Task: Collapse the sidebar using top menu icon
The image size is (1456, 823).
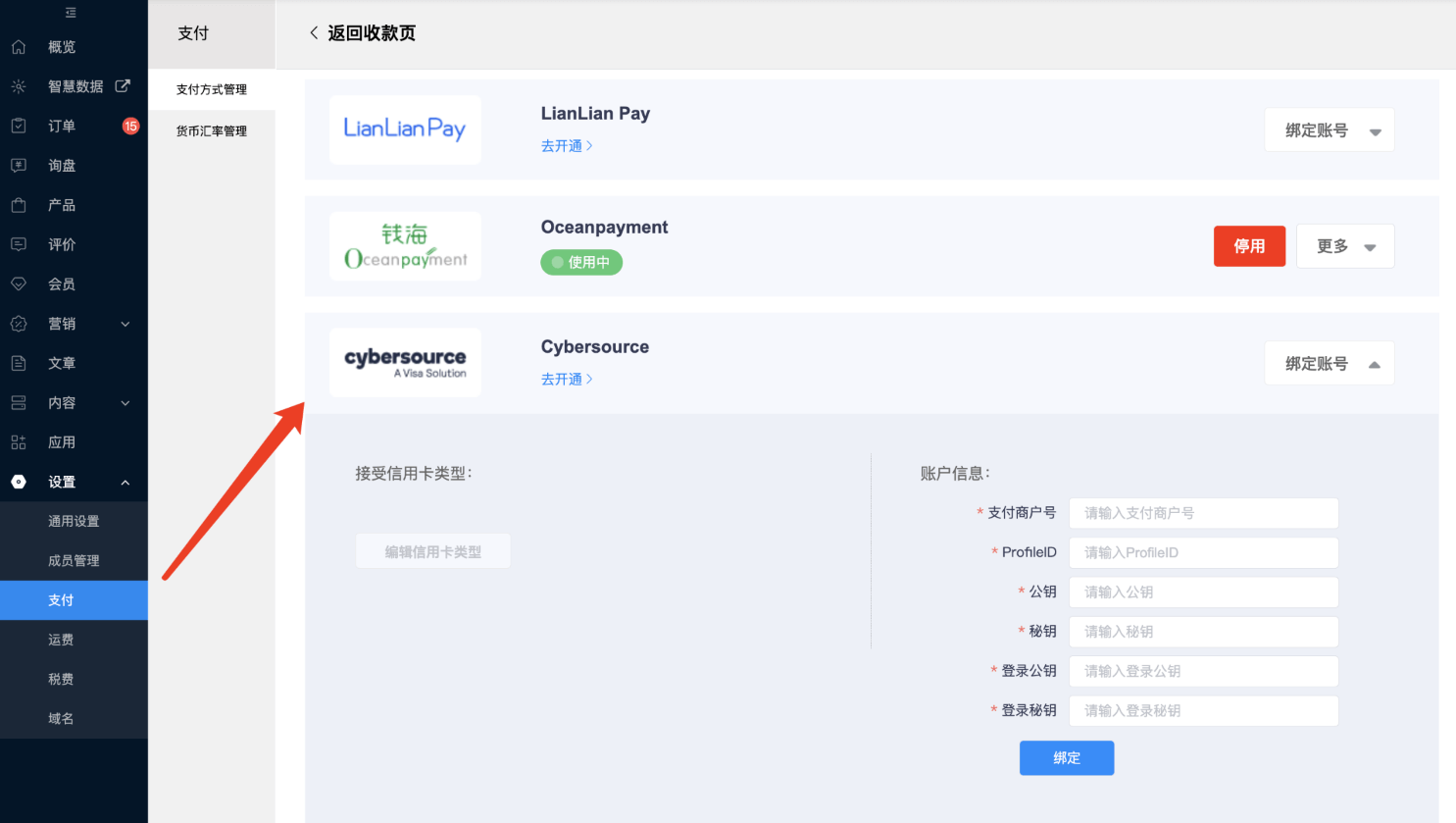Action: pyautogui.click(x=71, y=13)
